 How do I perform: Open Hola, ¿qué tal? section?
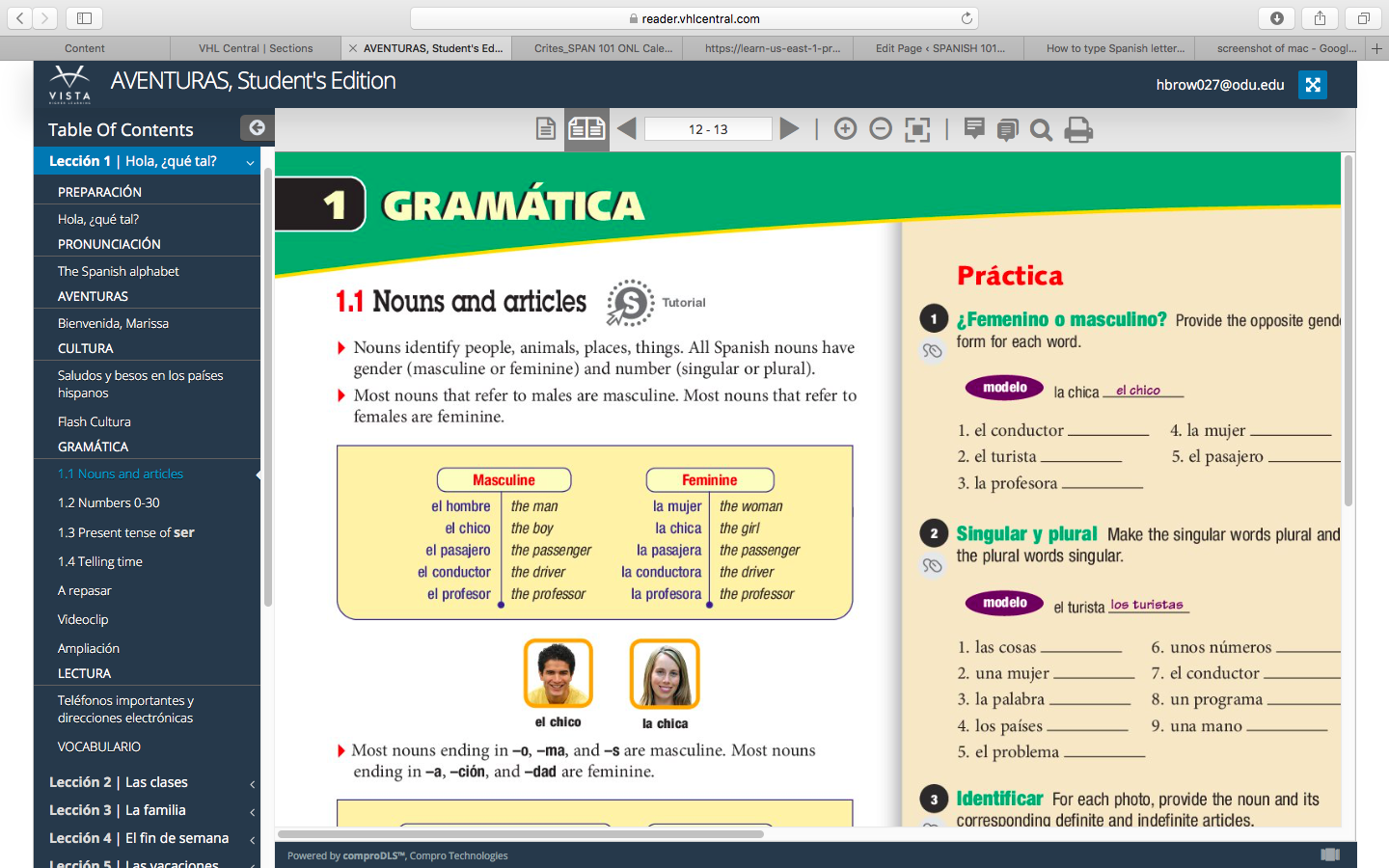coord(98,219)
